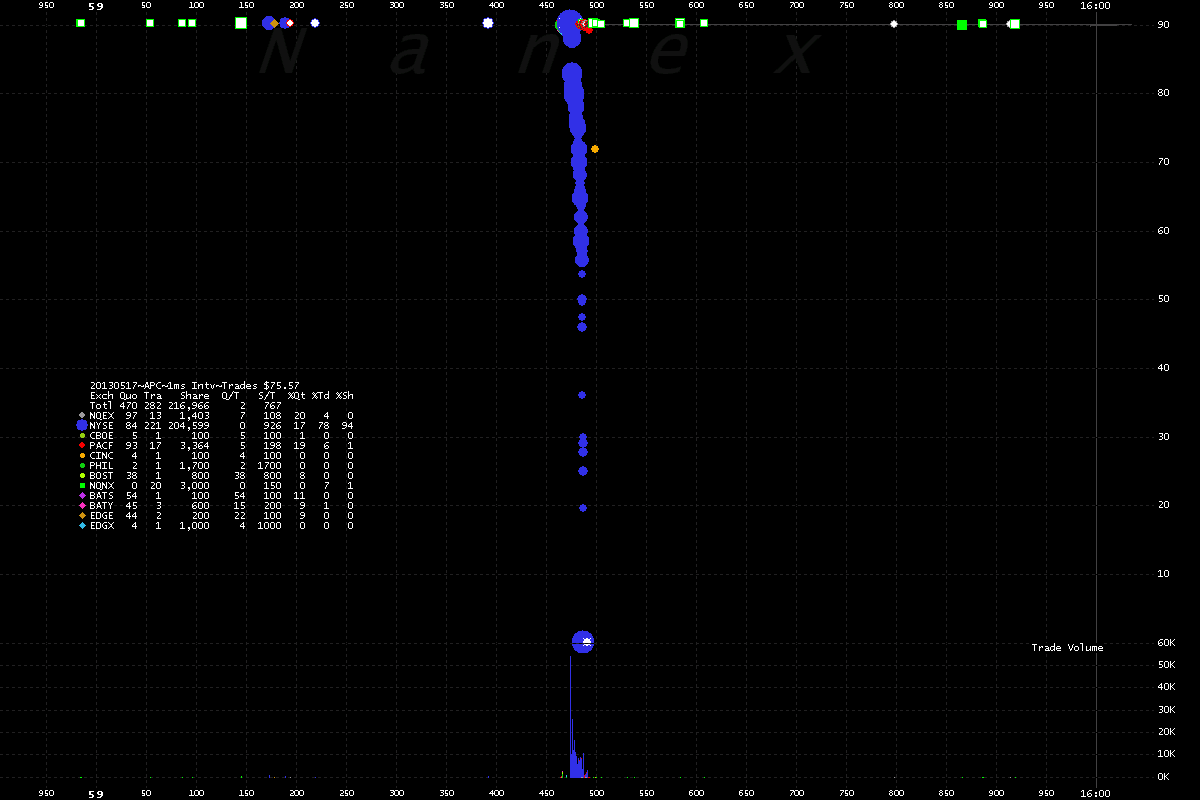
Task: Click the isolated blue dot near price 36
Action: [582, 395]
